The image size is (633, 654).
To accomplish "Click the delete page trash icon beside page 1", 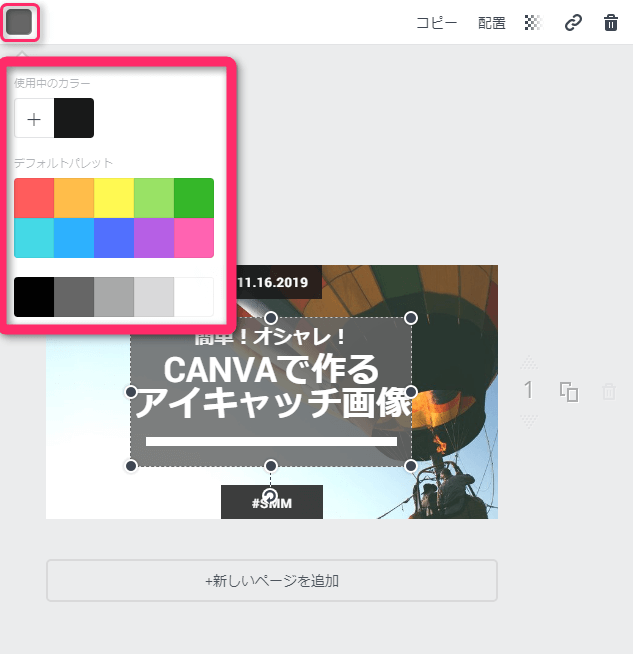I will pos(609,392).
